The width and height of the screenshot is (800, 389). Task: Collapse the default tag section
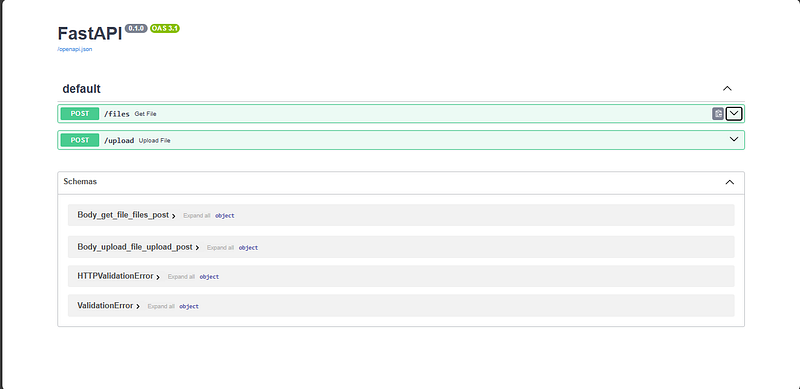click(727, 88)
